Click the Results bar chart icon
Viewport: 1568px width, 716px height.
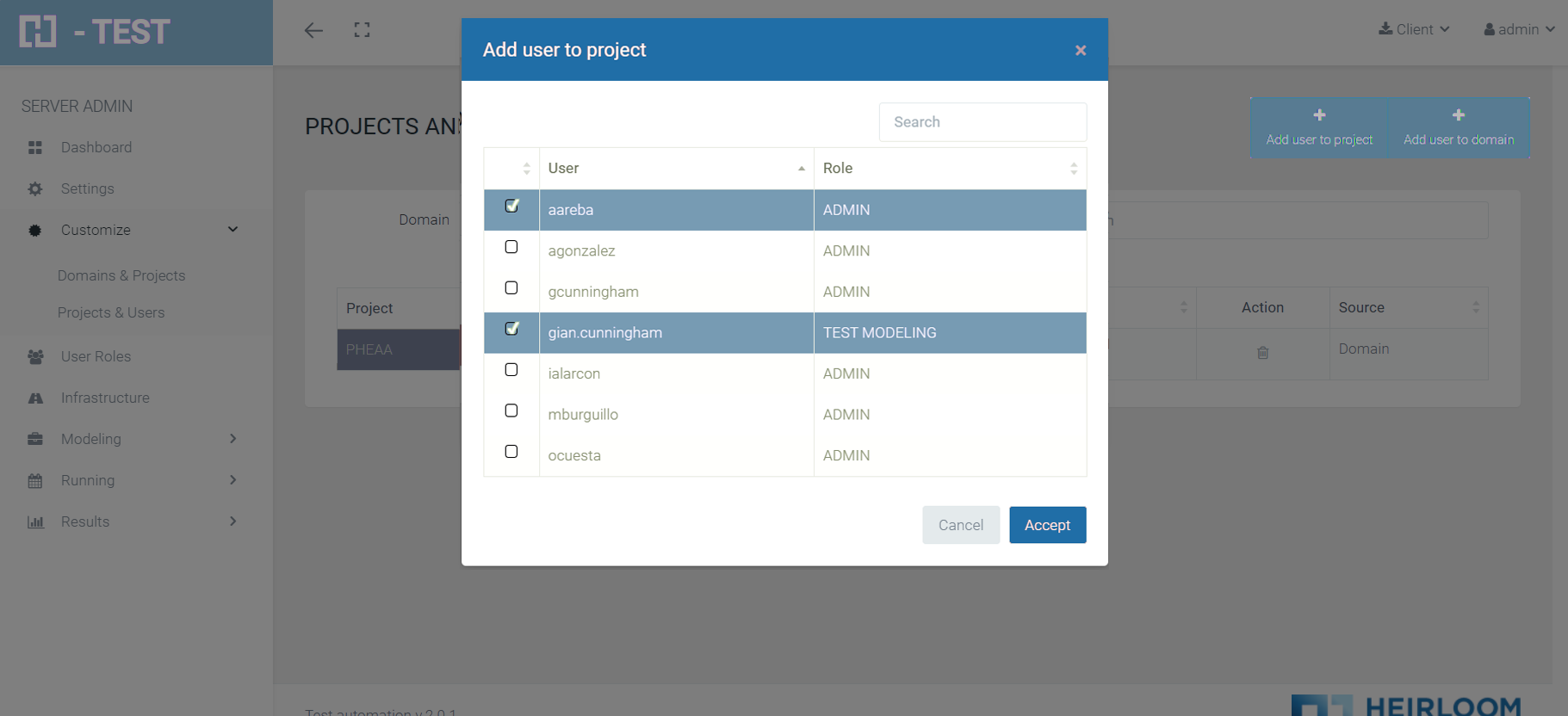click(35, 522)
